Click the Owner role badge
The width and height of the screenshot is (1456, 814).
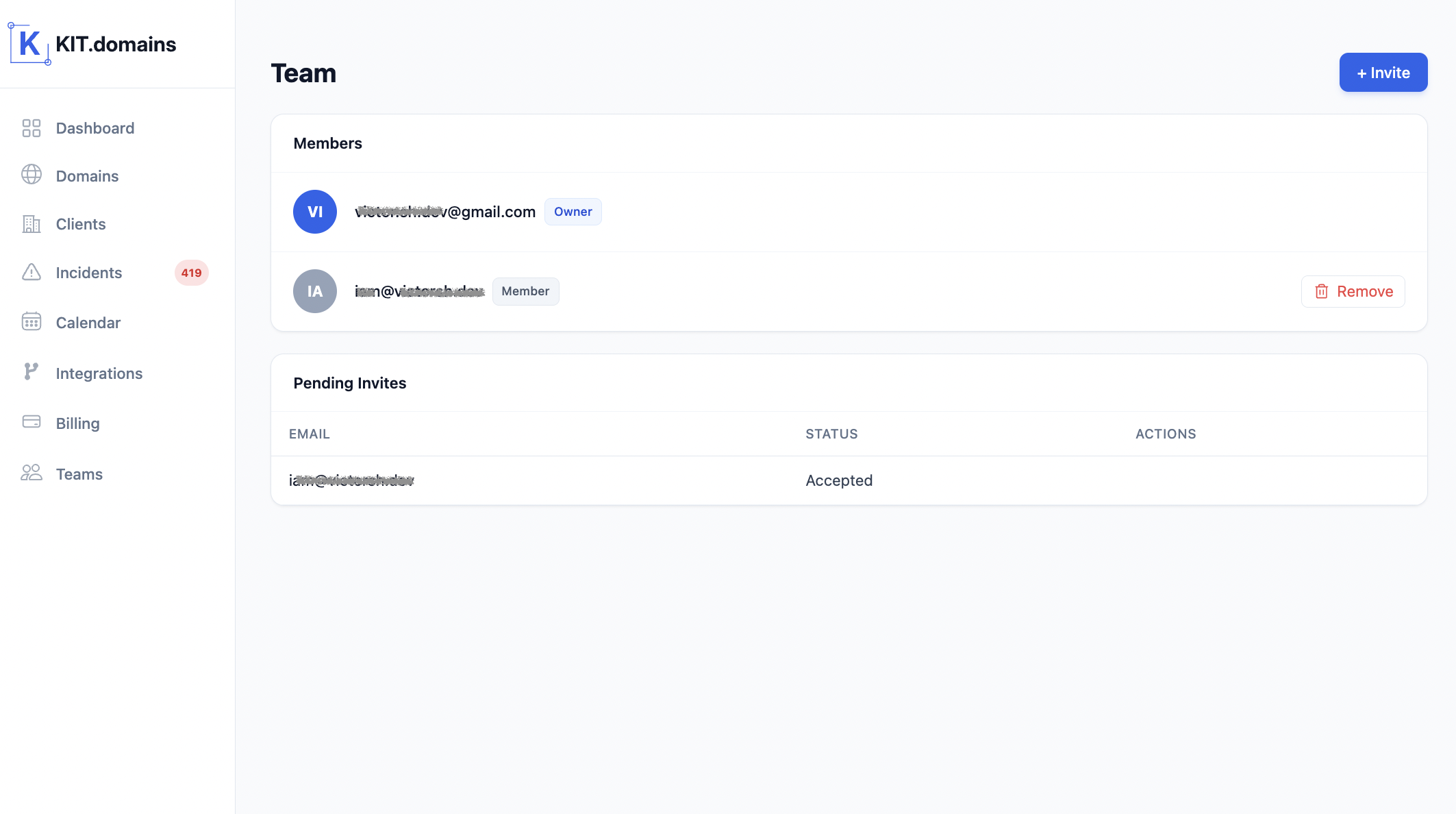573,212
